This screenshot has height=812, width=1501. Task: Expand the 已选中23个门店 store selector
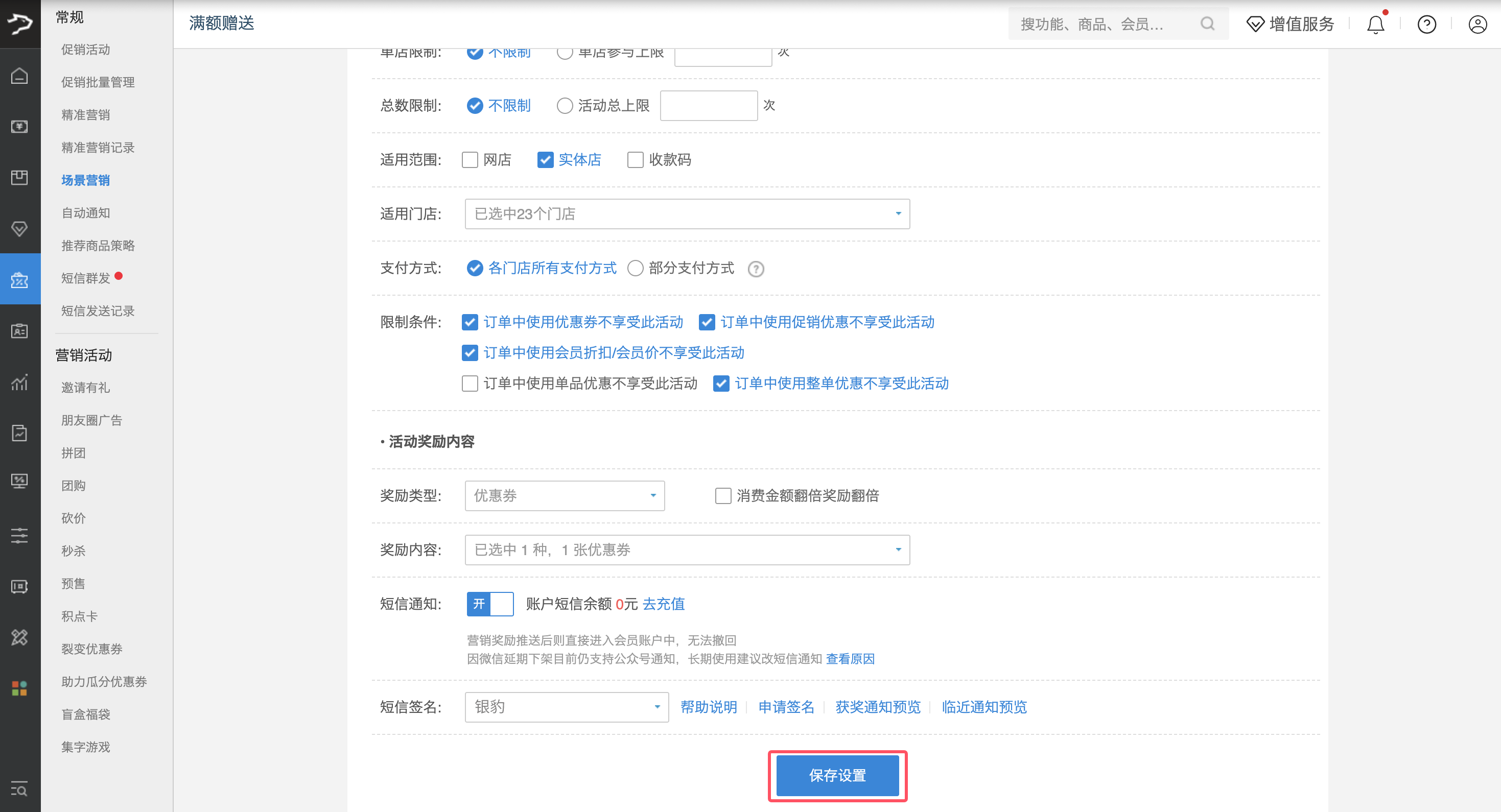pyautogui.click(x=687, y=214)
